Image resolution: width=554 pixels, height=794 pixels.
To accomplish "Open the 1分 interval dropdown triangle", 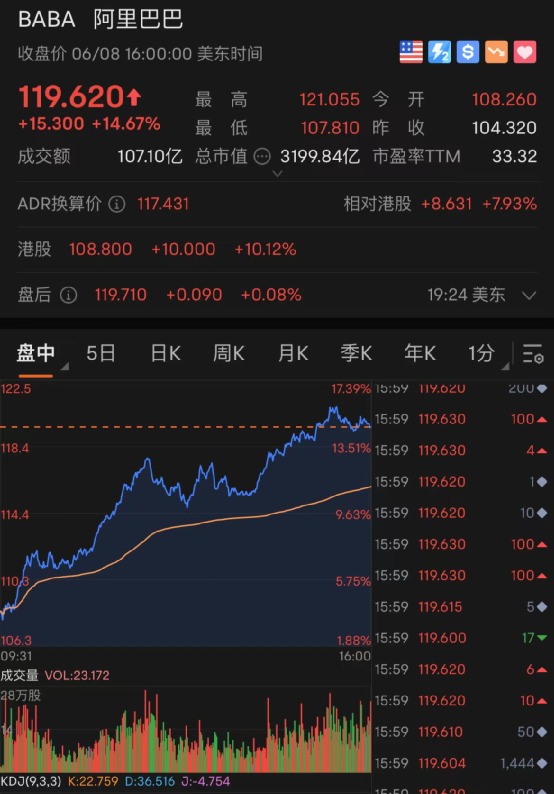I will click(505, 366).
